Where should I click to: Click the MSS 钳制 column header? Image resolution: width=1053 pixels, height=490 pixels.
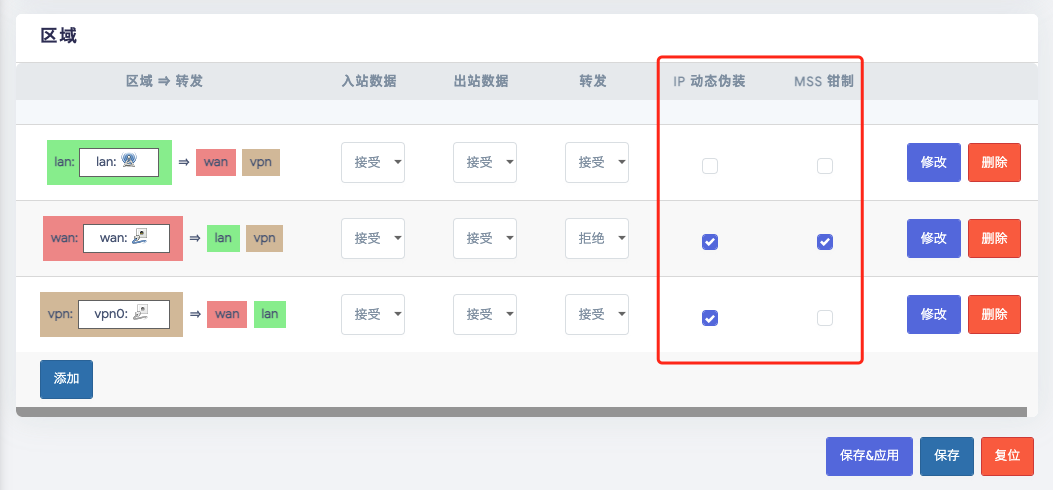pos(824,81)
